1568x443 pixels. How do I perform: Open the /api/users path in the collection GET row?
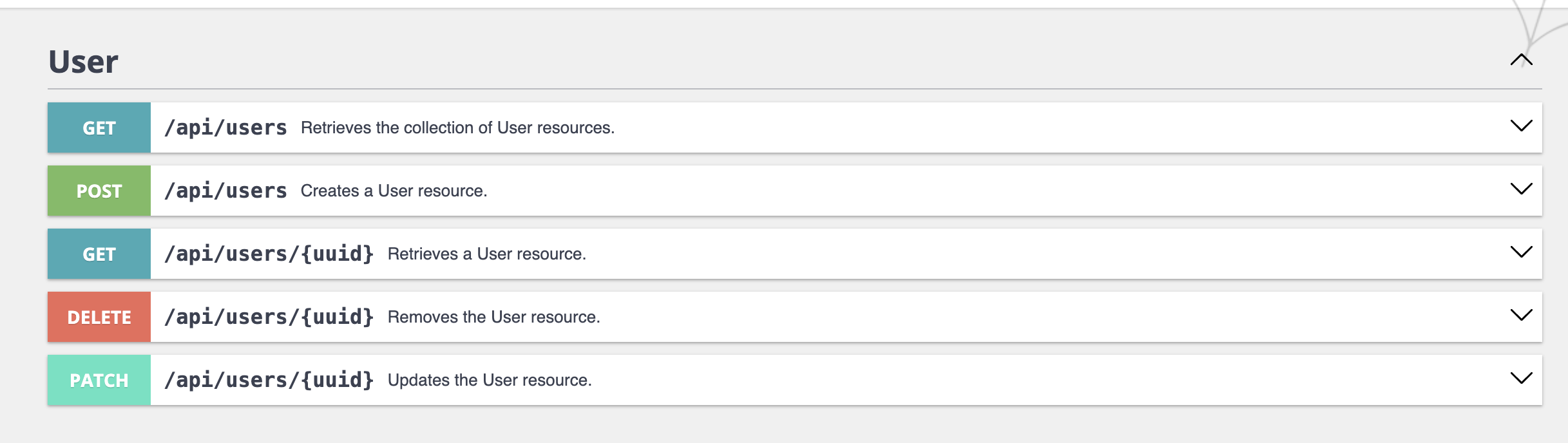(x=225, y=127)
